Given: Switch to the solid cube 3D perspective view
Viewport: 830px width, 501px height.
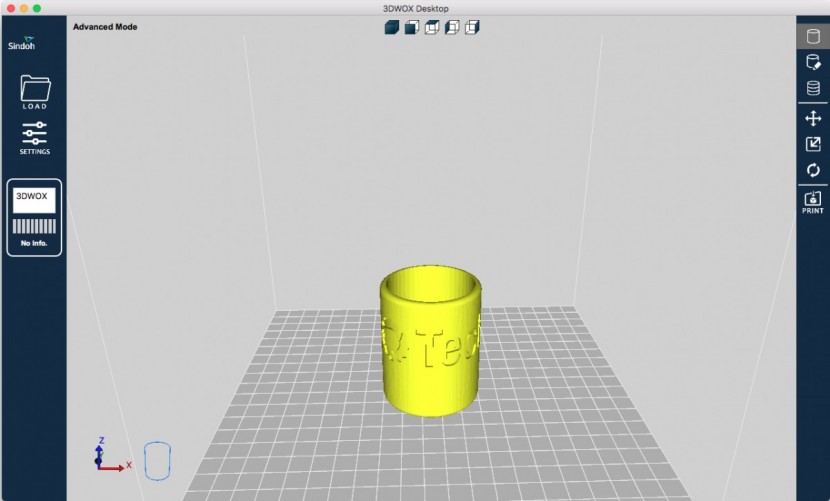Looking at the screenshot, I should (392, 27).
